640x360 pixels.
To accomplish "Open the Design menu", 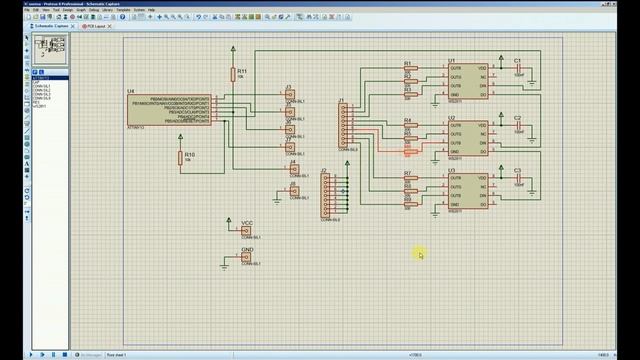I will click(68, 10).
